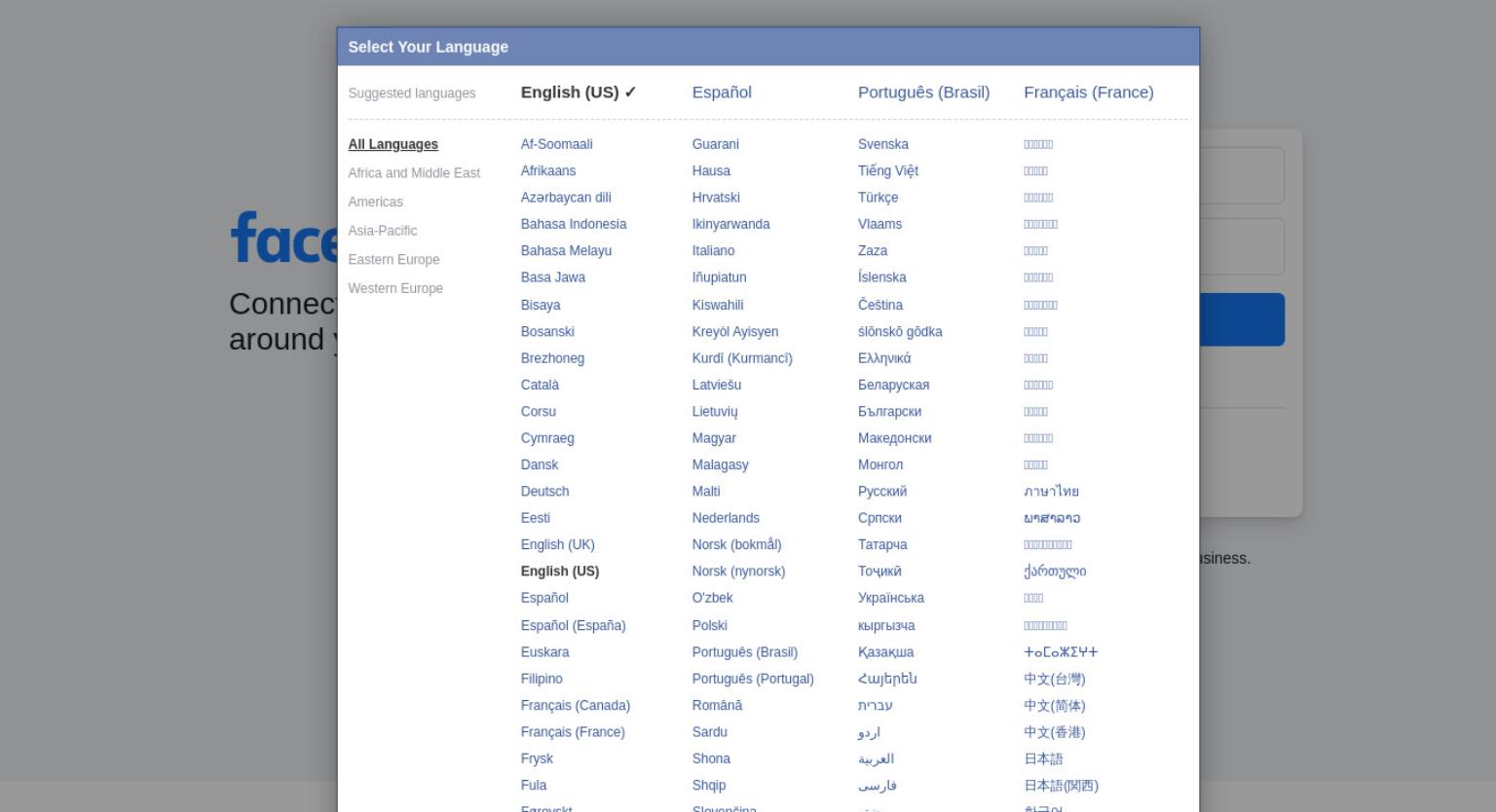Filter by Africa and Middle East
Viewport: 1496px width, 812px height.
[x=414, y=173]
